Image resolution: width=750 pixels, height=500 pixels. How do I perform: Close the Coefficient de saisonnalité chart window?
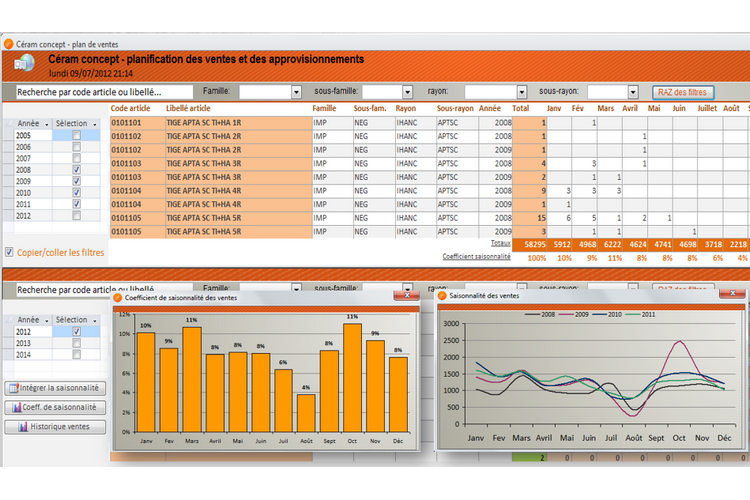(x=401, y=296)
